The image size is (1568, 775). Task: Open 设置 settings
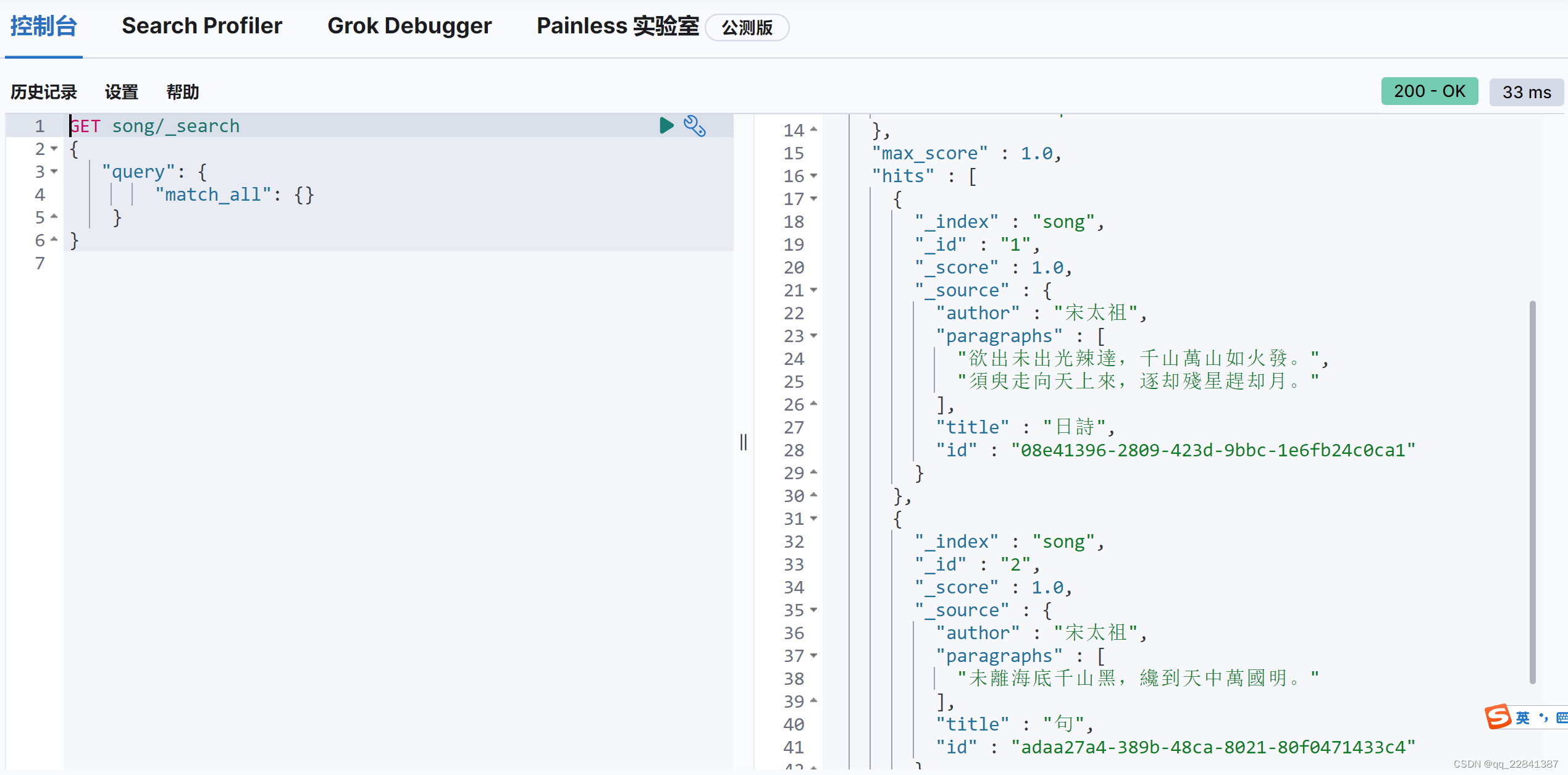coord(122,92)
